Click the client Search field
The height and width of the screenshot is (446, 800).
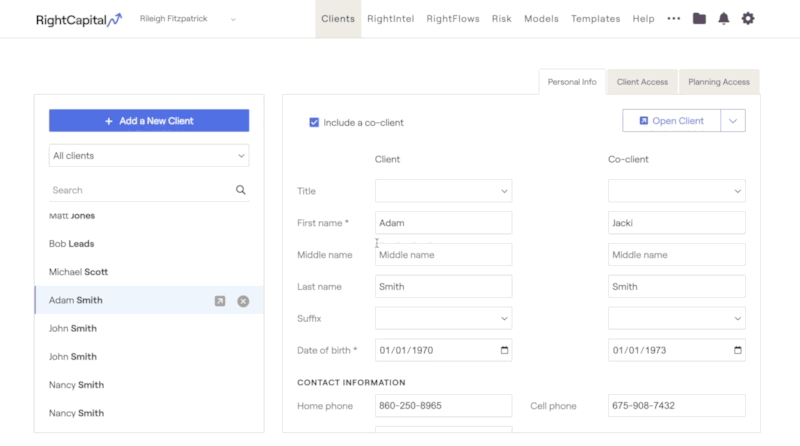142,190
